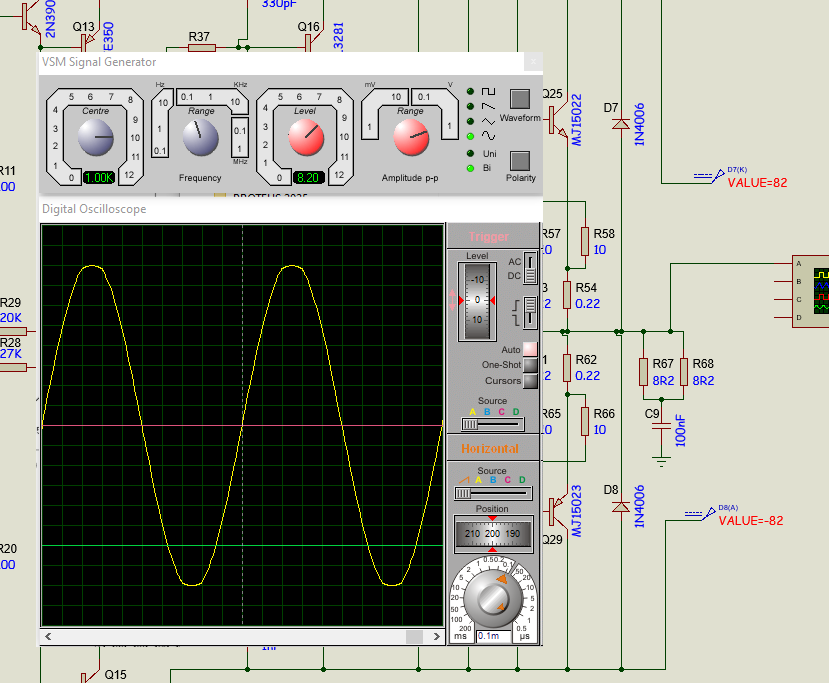Viewport: 829px width, 683px height.
Task: Click the oscilloscope instrument component in schematic
Action: pyautogui.click(x=810, y=290)
